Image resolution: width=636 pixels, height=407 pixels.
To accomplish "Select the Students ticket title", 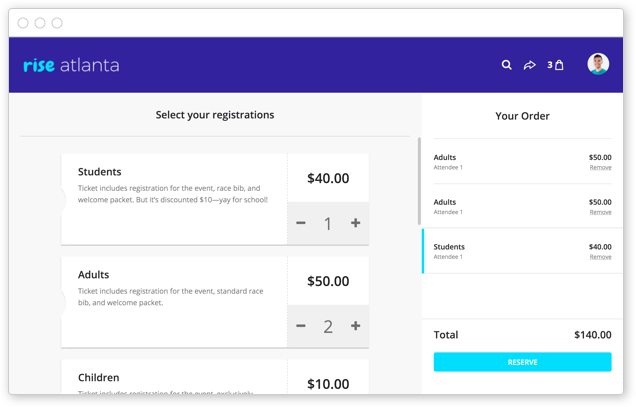I will (x=99, y=172).
